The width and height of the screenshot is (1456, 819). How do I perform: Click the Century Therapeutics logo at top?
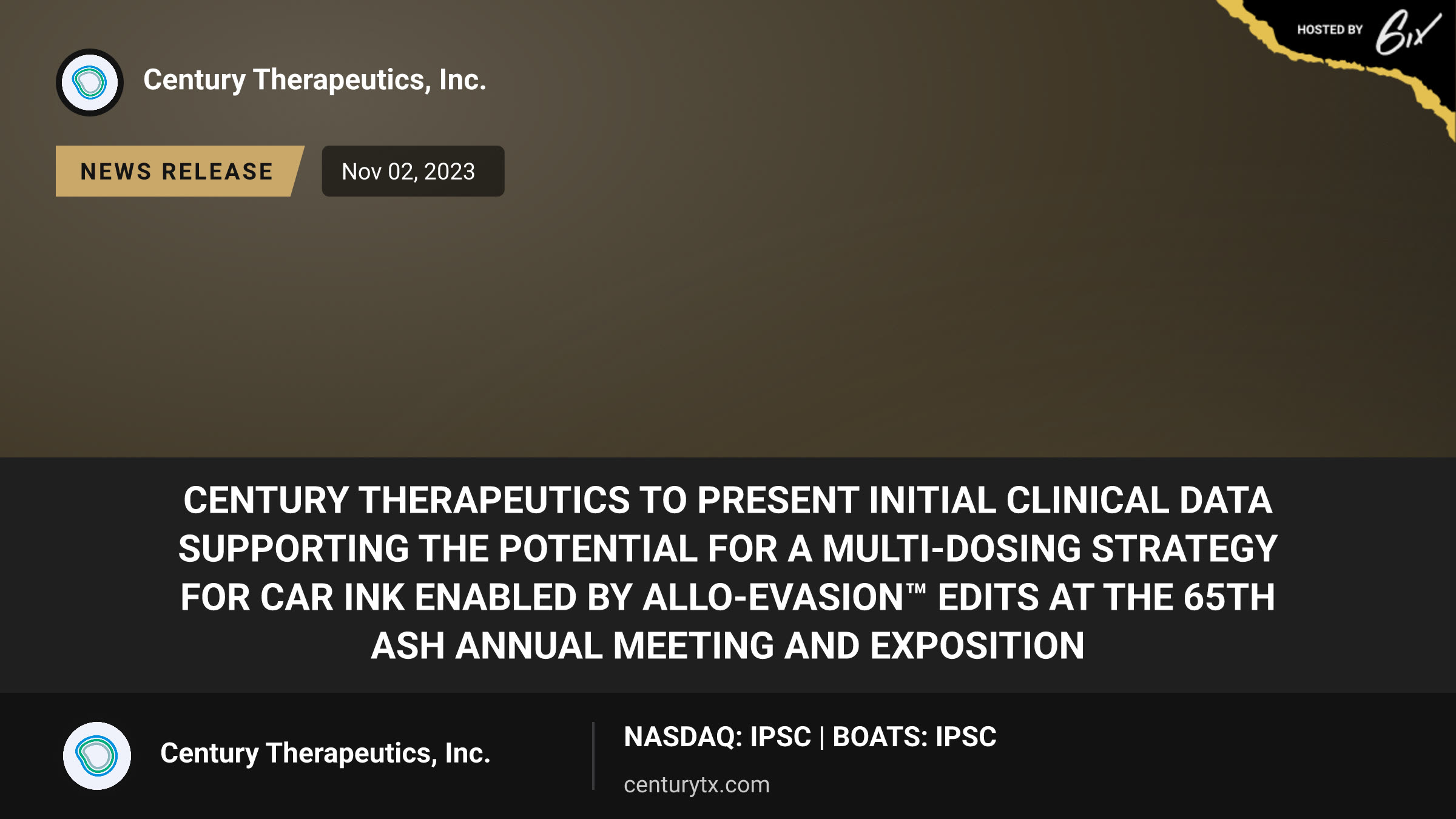pos(90,83)
